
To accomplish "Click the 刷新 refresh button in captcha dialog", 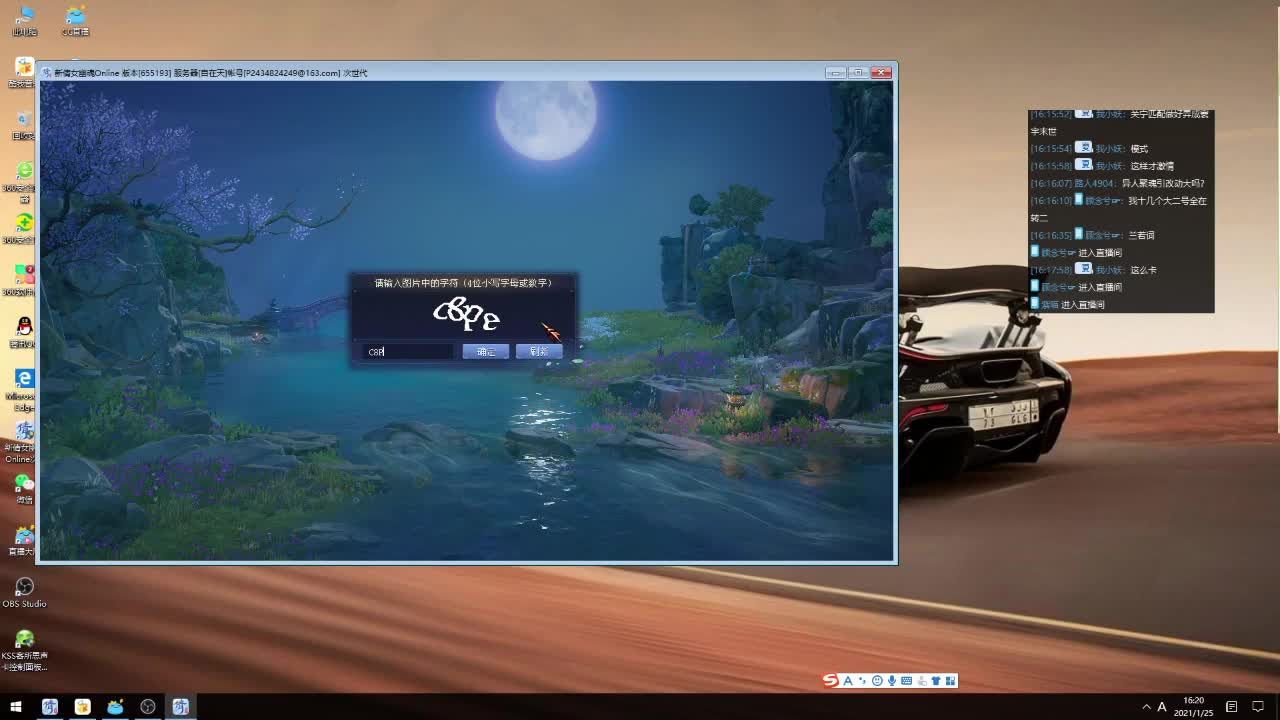I will click(x=539, y=351).
